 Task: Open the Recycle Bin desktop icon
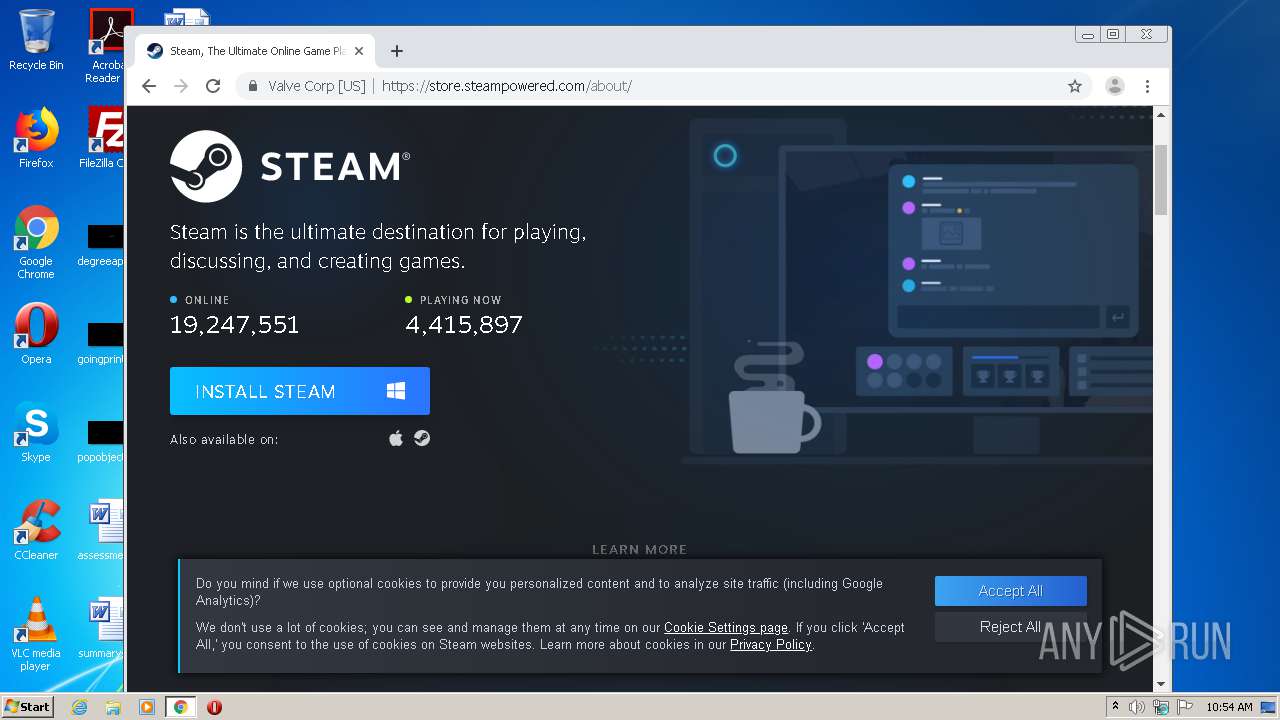36,40
